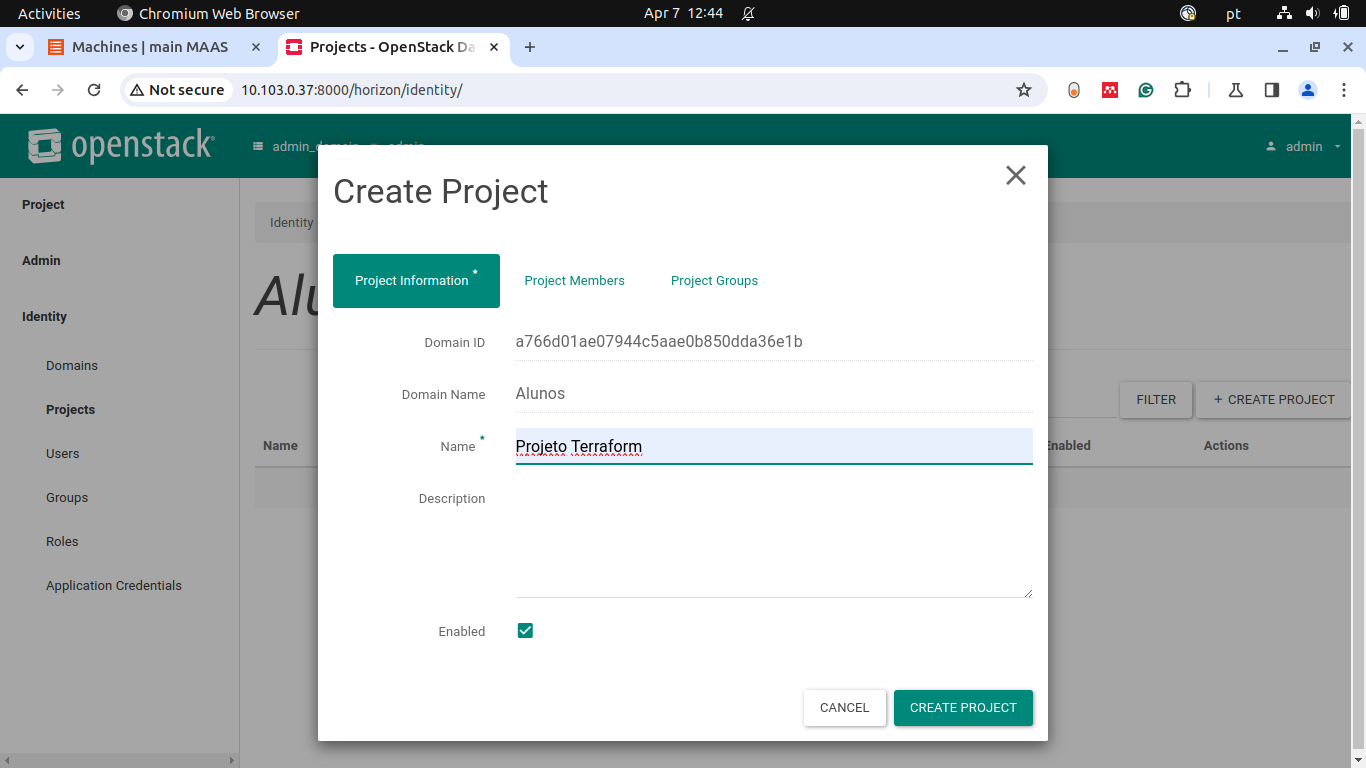Open the Activities overview

pos(49,13)
